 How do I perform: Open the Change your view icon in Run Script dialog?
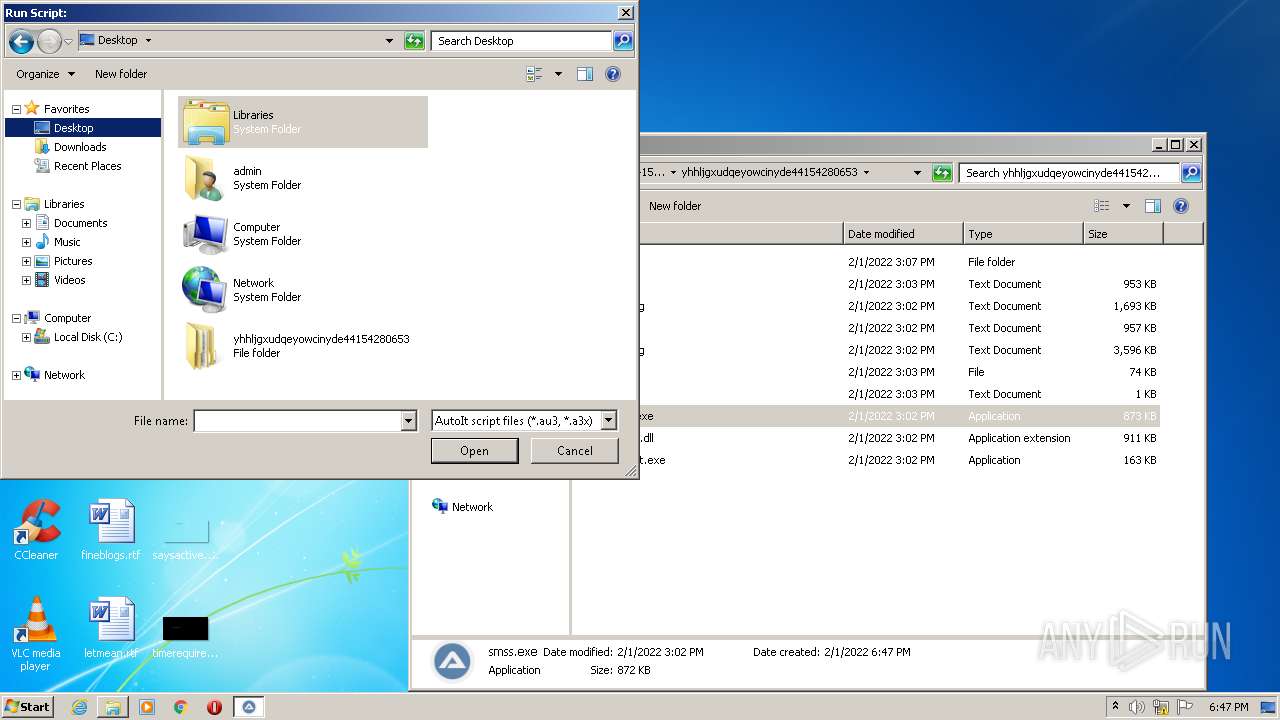(534, 74)
